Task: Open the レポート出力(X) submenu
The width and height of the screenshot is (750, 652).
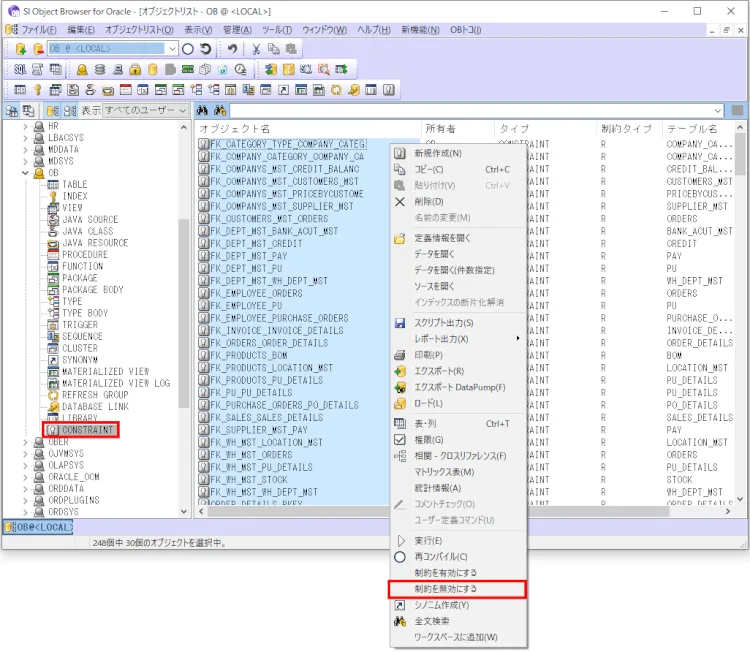Action: coord(460,339)
